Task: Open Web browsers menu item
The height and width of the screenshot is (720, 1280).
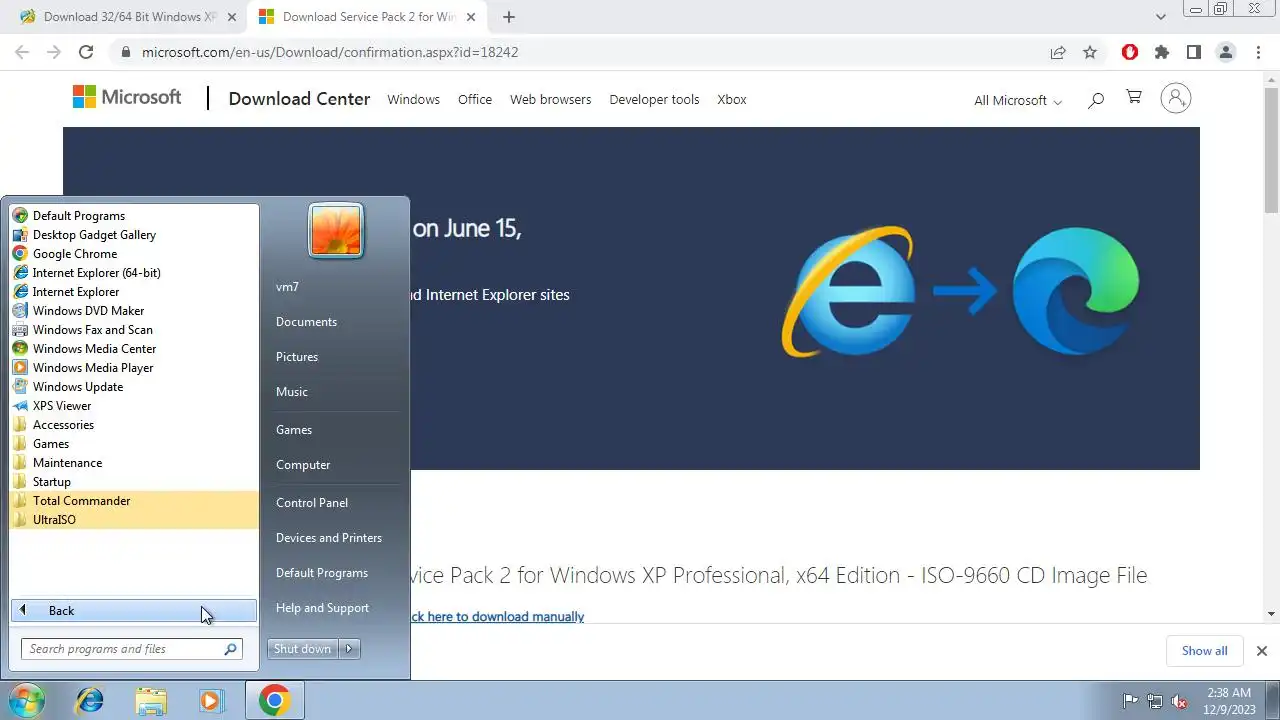Action: coord(550,99)
